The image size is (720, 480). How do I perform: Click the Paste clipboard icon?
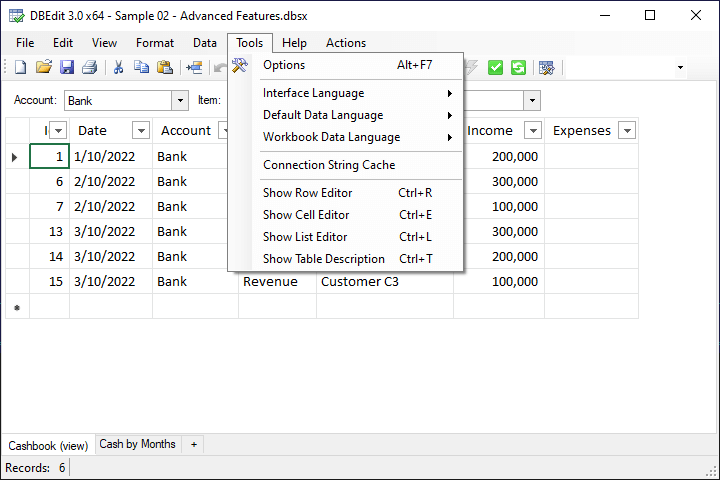pos(165,67)
